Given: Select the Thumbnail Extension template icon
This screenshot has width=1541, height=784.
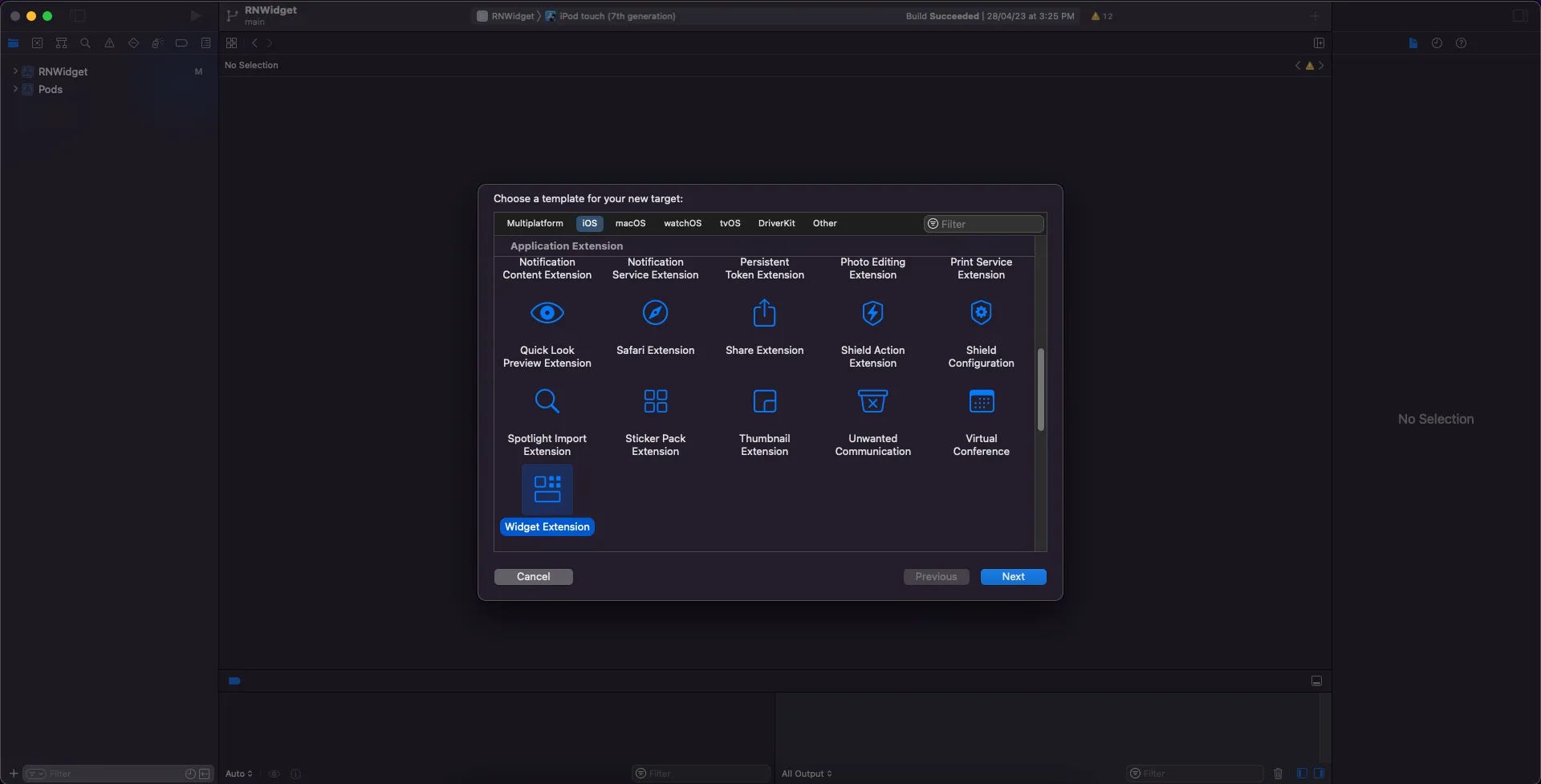Looking at the screenshot, I should pyautogui.click(x=765, y=400).
